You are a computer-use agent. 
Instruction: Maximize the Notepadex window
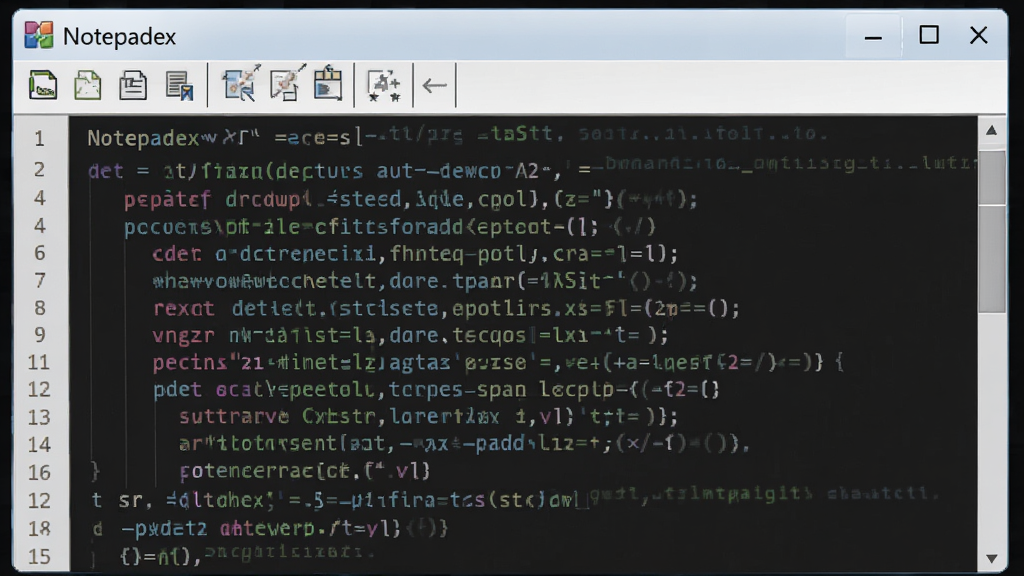(x=929, y=35)
